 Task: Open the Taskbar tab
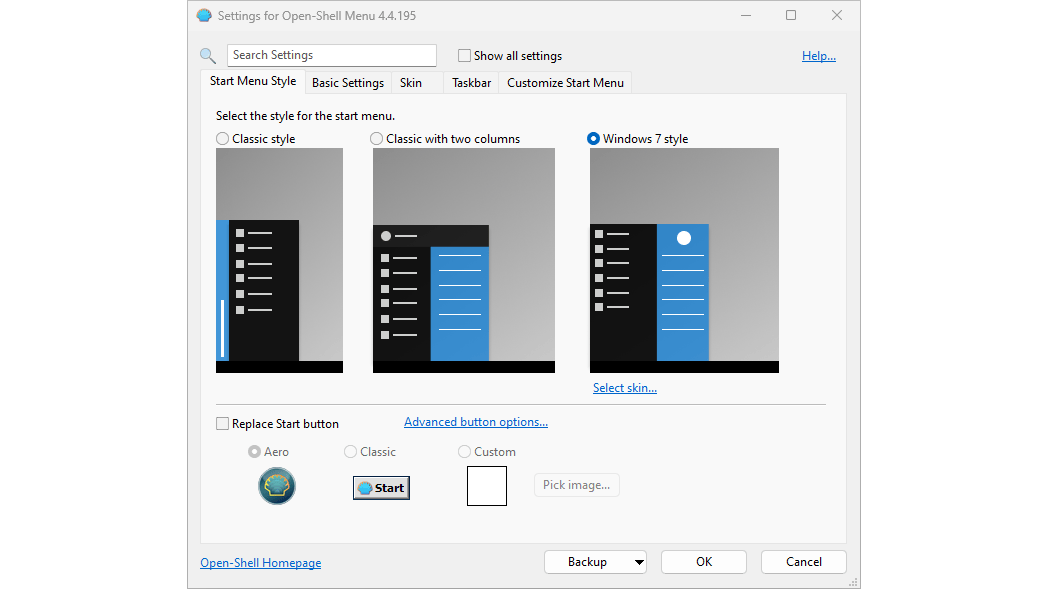tap(471, 83)
